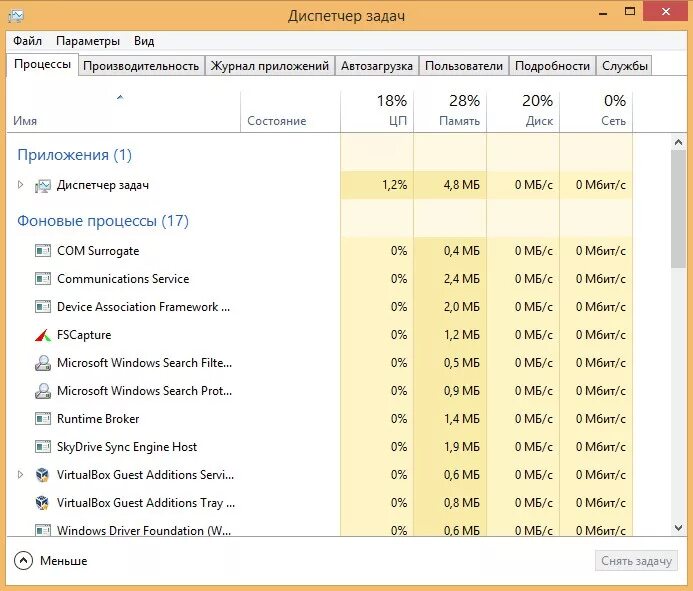693x591 pixels.
Task: Sort by the Диск 20% column header
Action: click(523, 111)
